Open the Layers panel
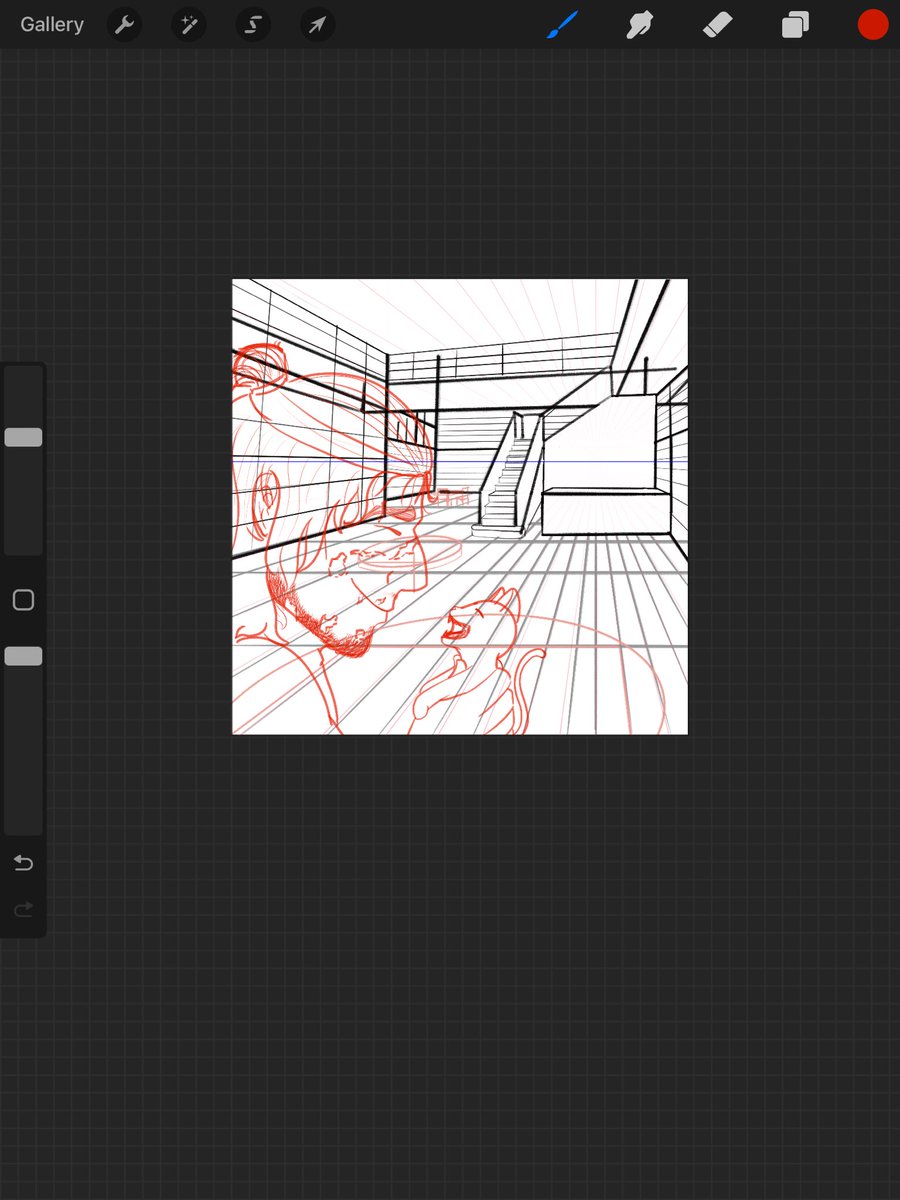 pyautogui.click(x=795, y=25)
